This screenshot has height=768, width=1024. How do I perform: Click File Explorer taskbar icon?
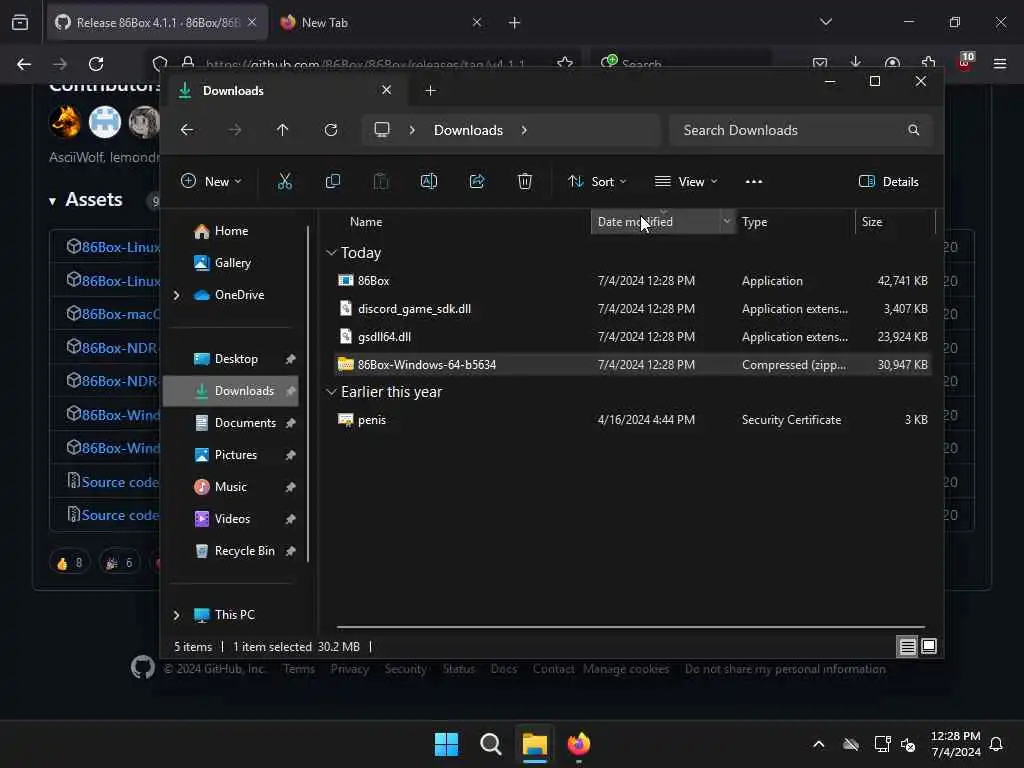[534, 744]
